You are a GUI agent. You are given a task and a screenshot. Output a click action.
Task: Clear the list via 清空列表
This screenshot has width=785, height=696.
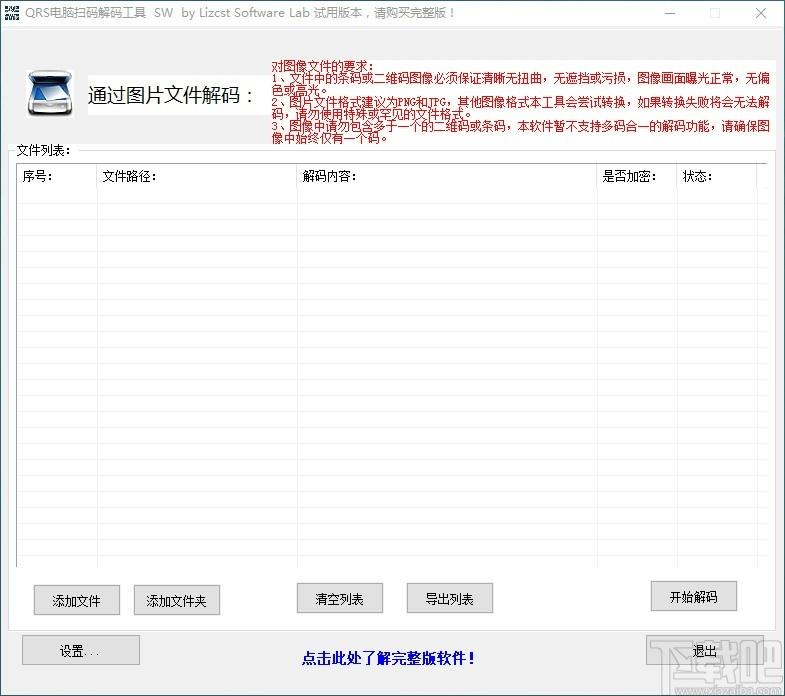[339, 598]
